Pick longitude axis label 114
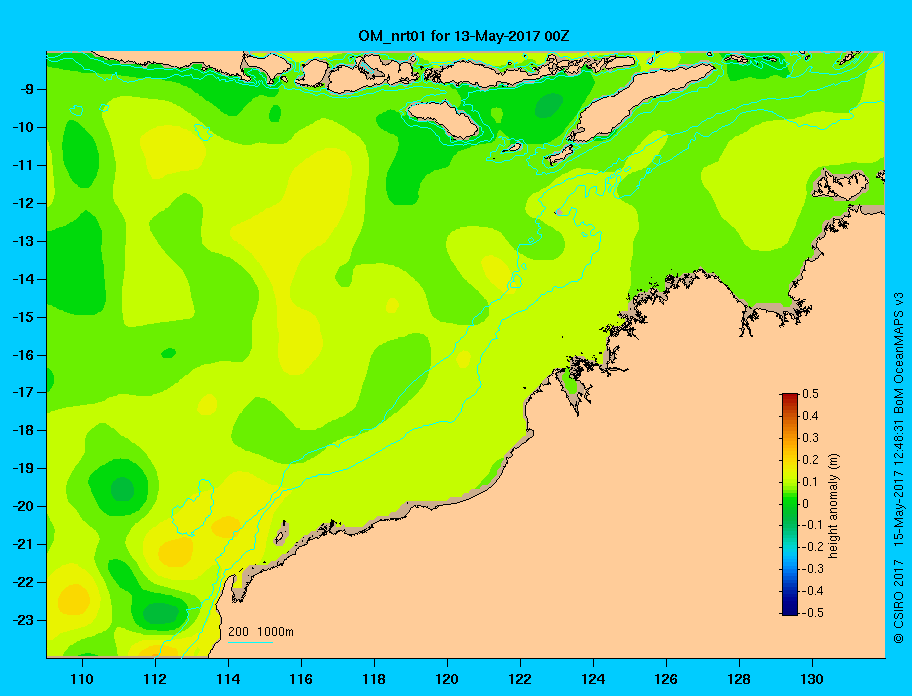The height and width of the screenshot is (696, 912). coord(228,679)
